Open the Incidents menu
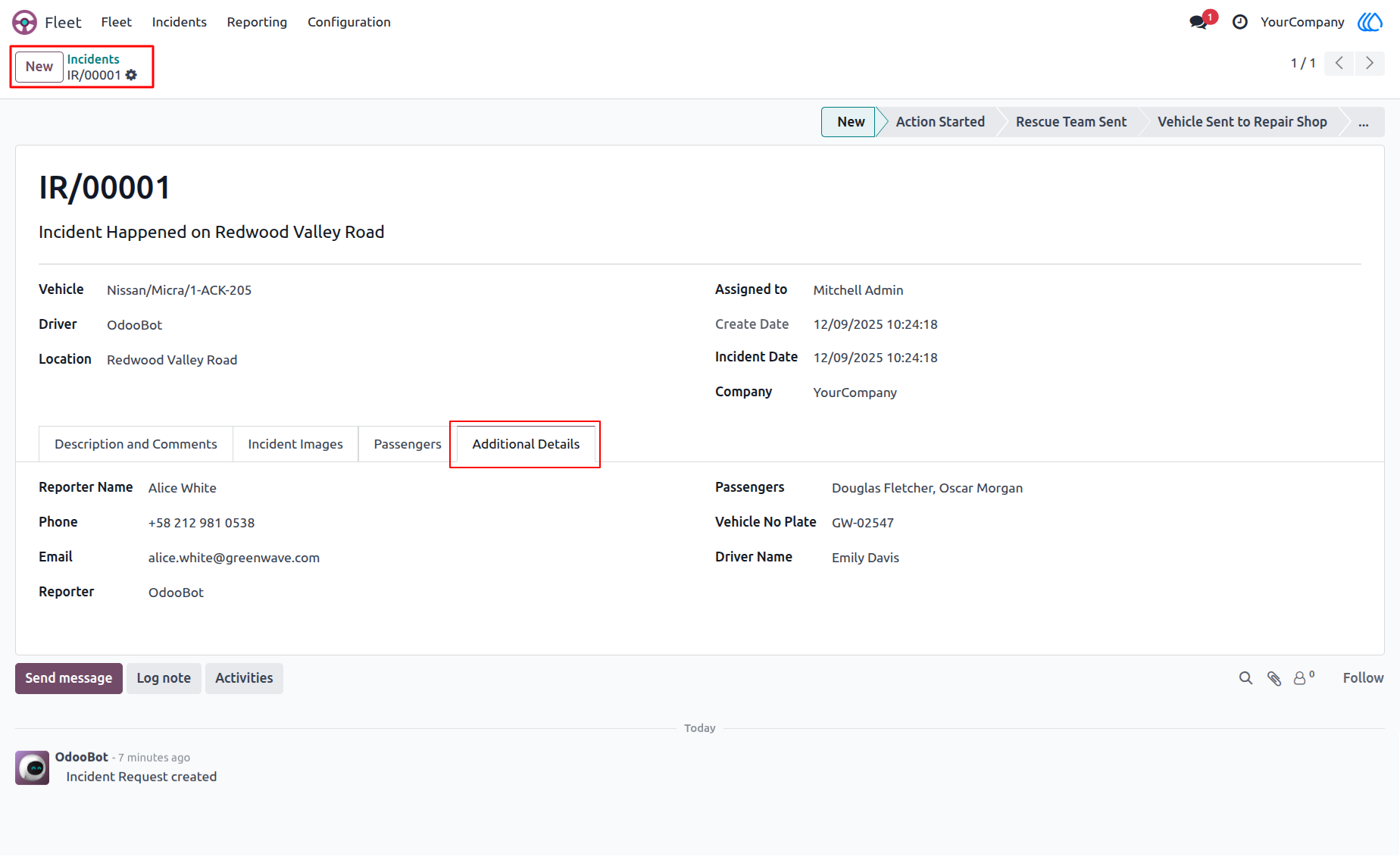Viewport: 1400px width, 857px height. coord(179,22)
